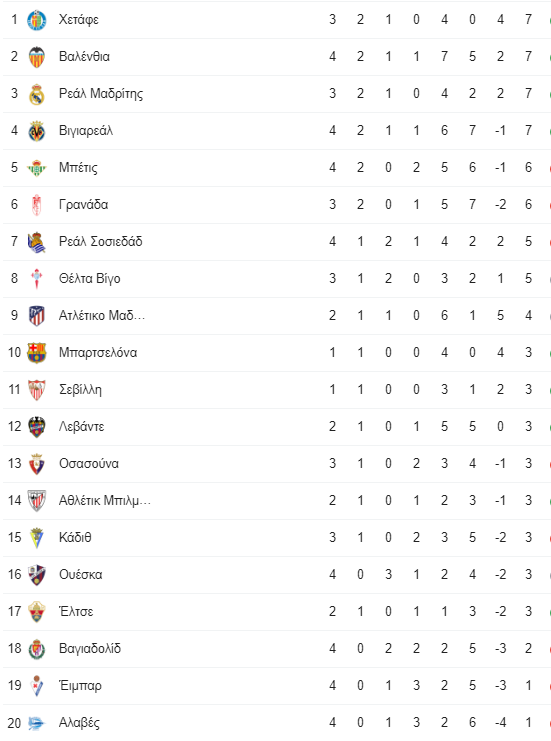Open the Ουέσκα team row
551x741 pixels.
276,575
